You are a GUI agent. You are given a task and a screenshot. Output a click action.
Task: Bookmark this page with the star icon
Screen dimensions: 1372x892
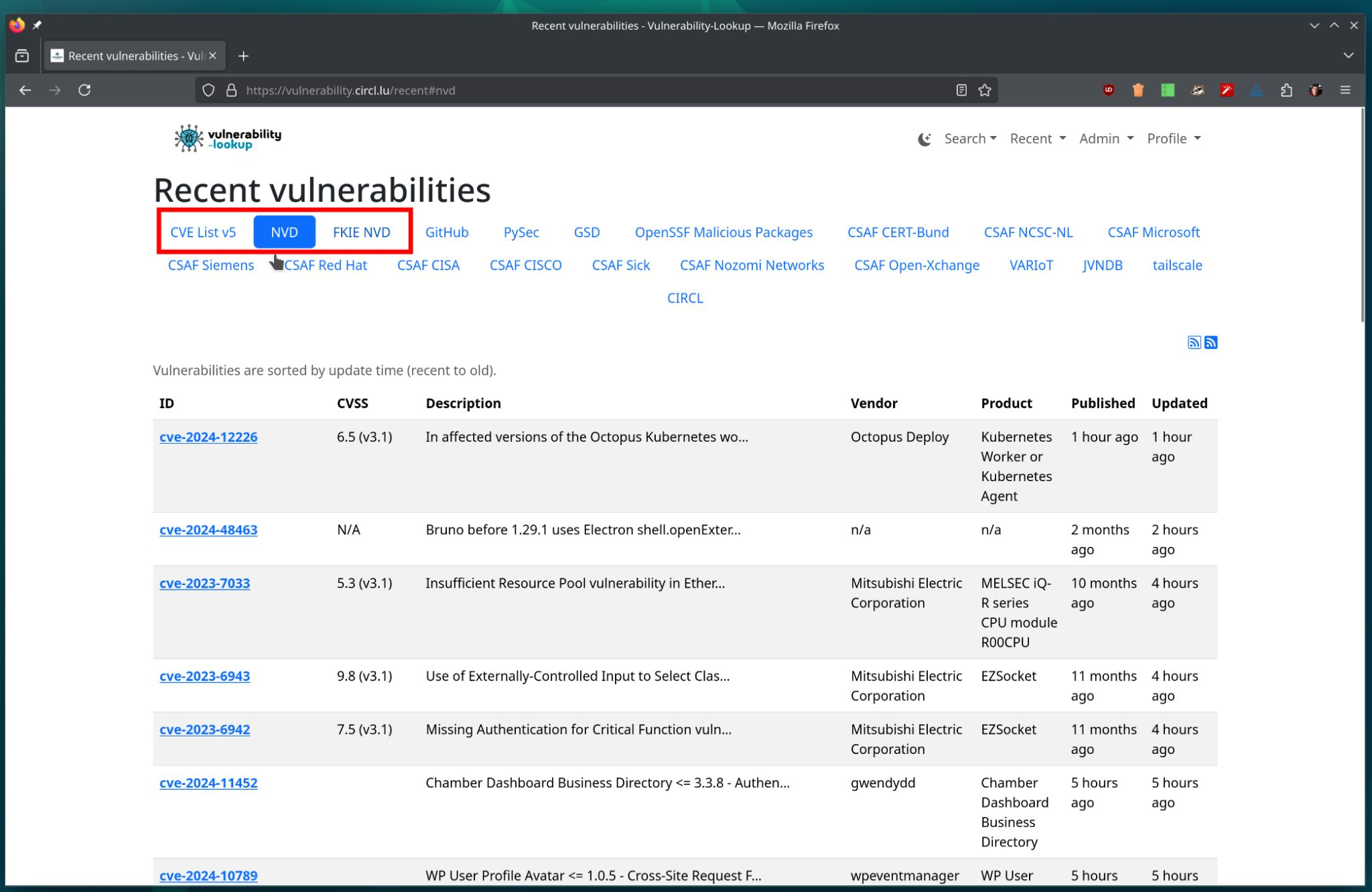(984, 90)
